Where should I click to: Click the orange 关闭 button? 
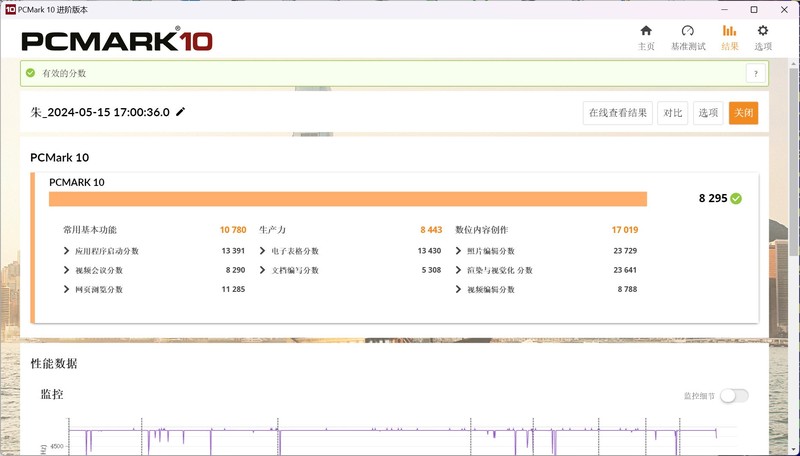point(743,113)
